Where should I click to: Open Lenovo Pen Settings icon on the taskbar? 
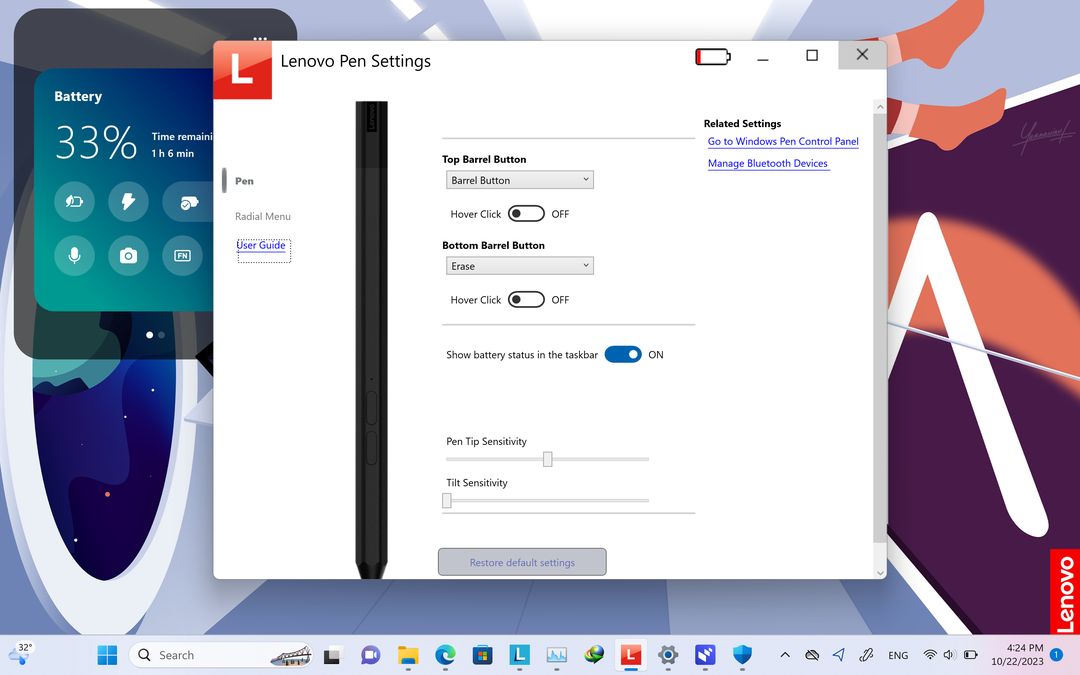point(631,655)
